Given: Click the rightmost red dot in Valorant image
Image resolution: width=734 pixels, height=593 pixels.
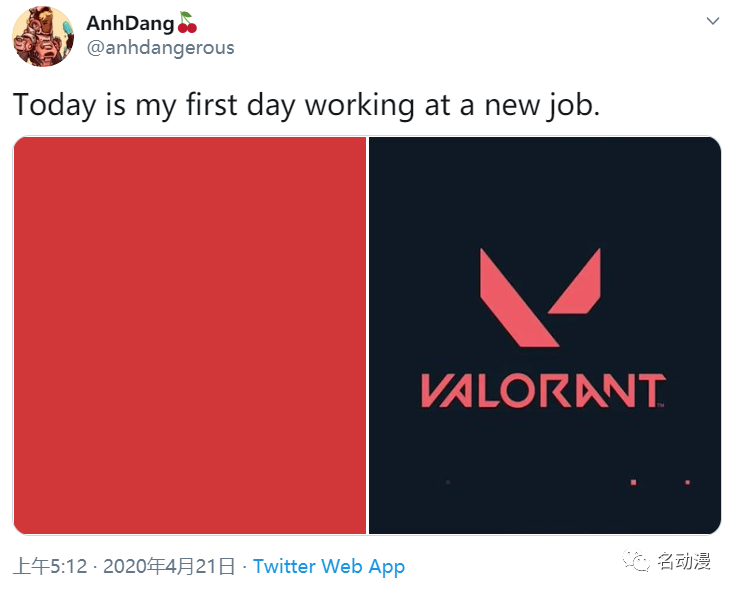Looking at the screenshot, I should click(x=688, y=482).
